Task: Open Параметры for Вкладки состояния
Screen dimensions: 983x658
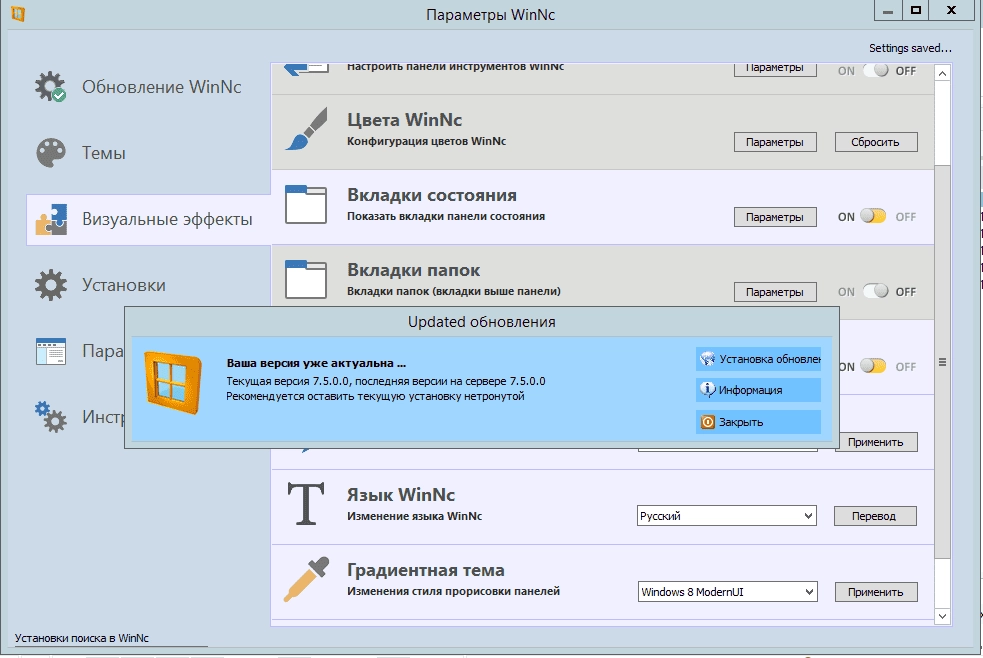Action: (x=775, y=217)
